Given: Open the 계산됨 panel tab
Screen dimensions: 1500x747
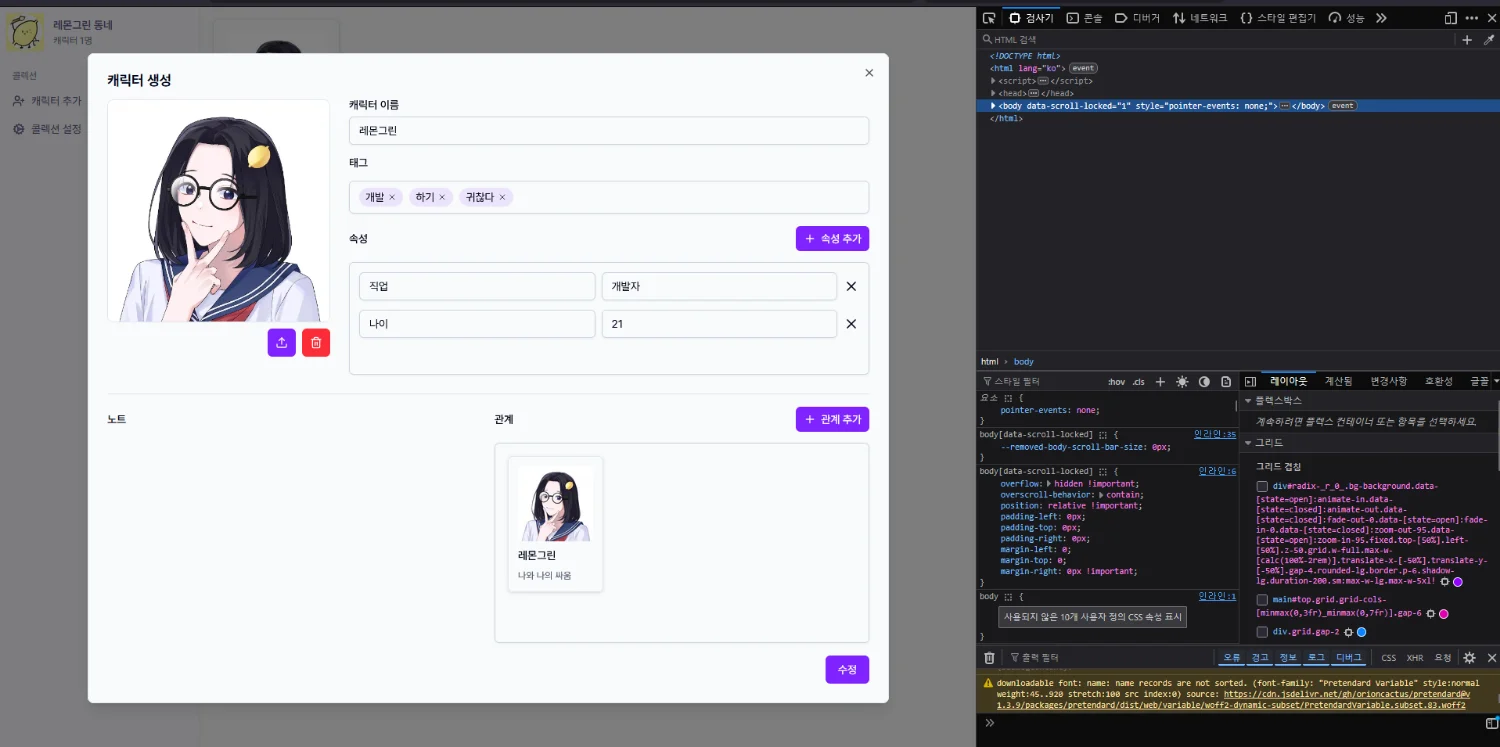Looking at the screenshot, I should [x=1338, y=381].
